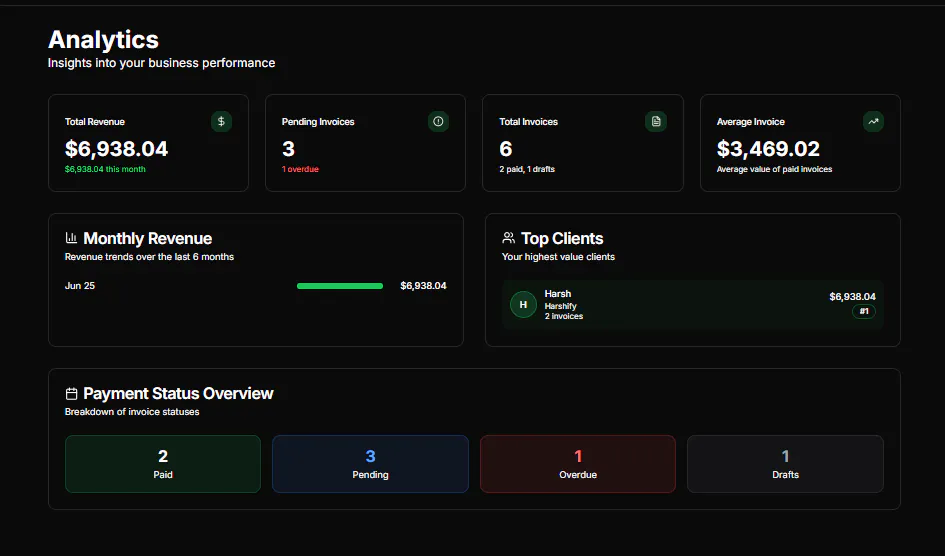The height and width of the screenshot is (556, 945).
Task: Click the '2 invoices' text under Harshify
Action: point(564,316)
